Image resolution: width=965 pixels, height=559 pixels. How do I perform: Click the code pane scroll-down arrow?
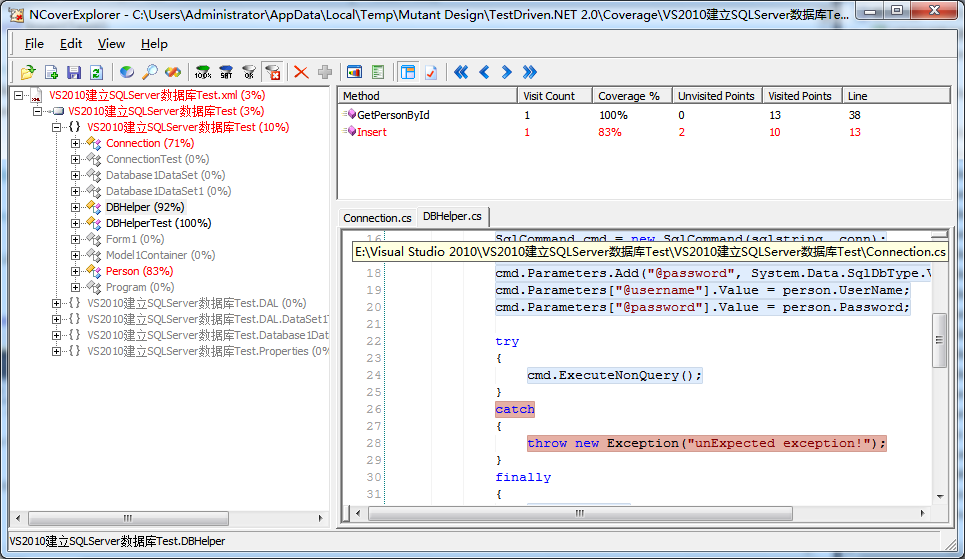coord(940,497)
